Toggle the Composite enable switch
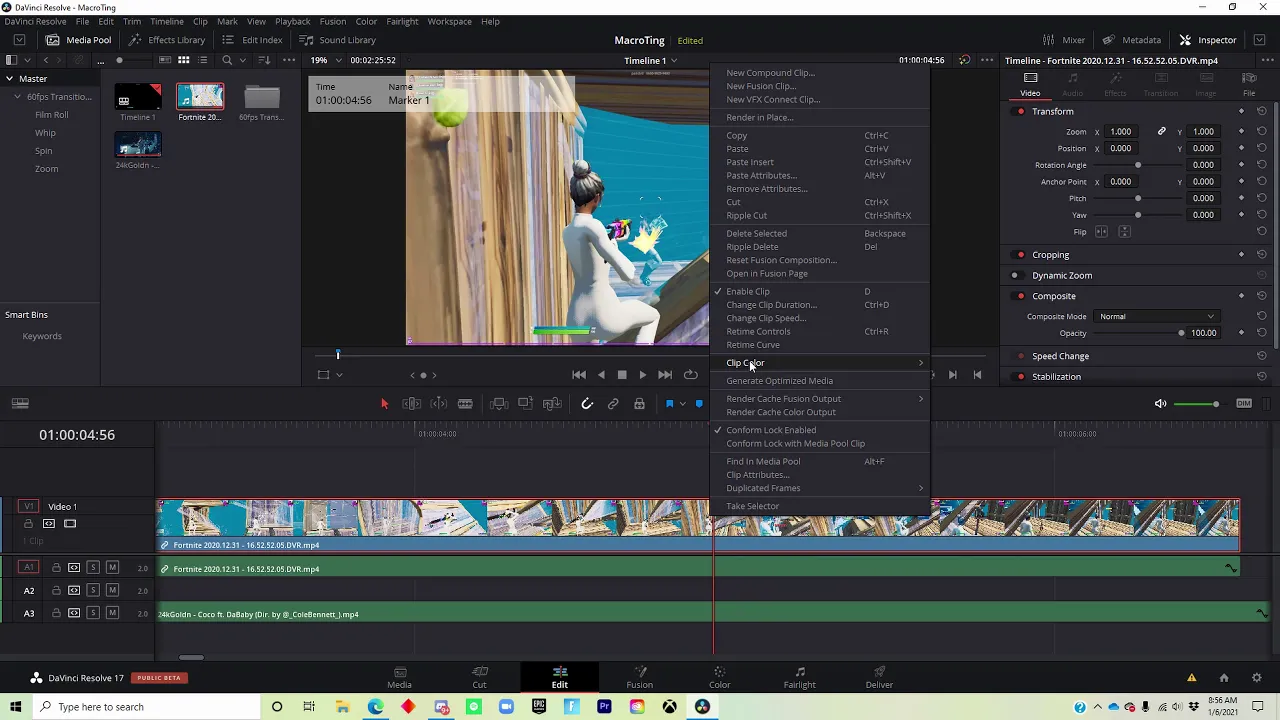 pos(1020,296)
